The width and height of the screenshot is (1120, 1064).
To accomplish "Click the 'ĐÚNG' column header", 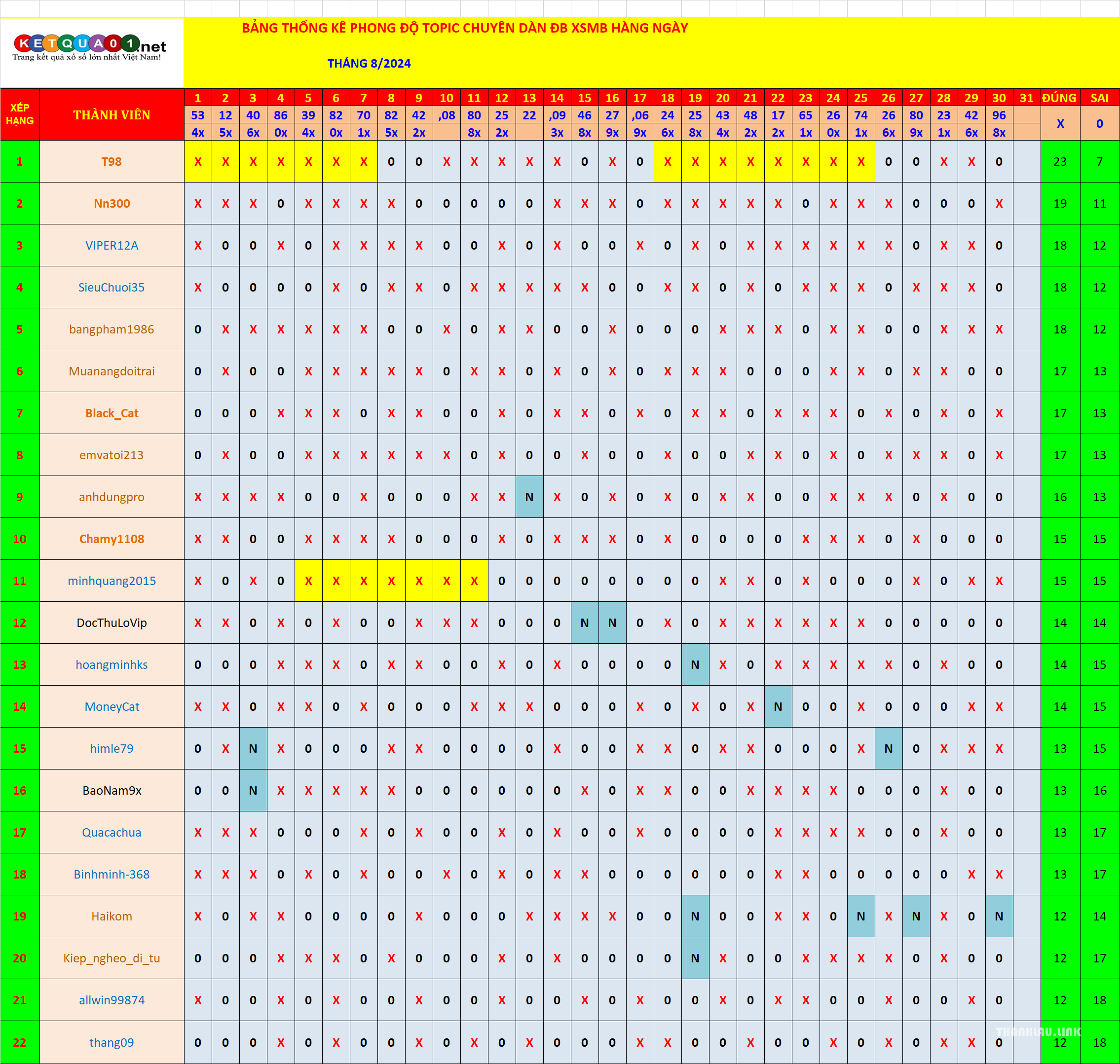I will click(x=1060, y=98).
